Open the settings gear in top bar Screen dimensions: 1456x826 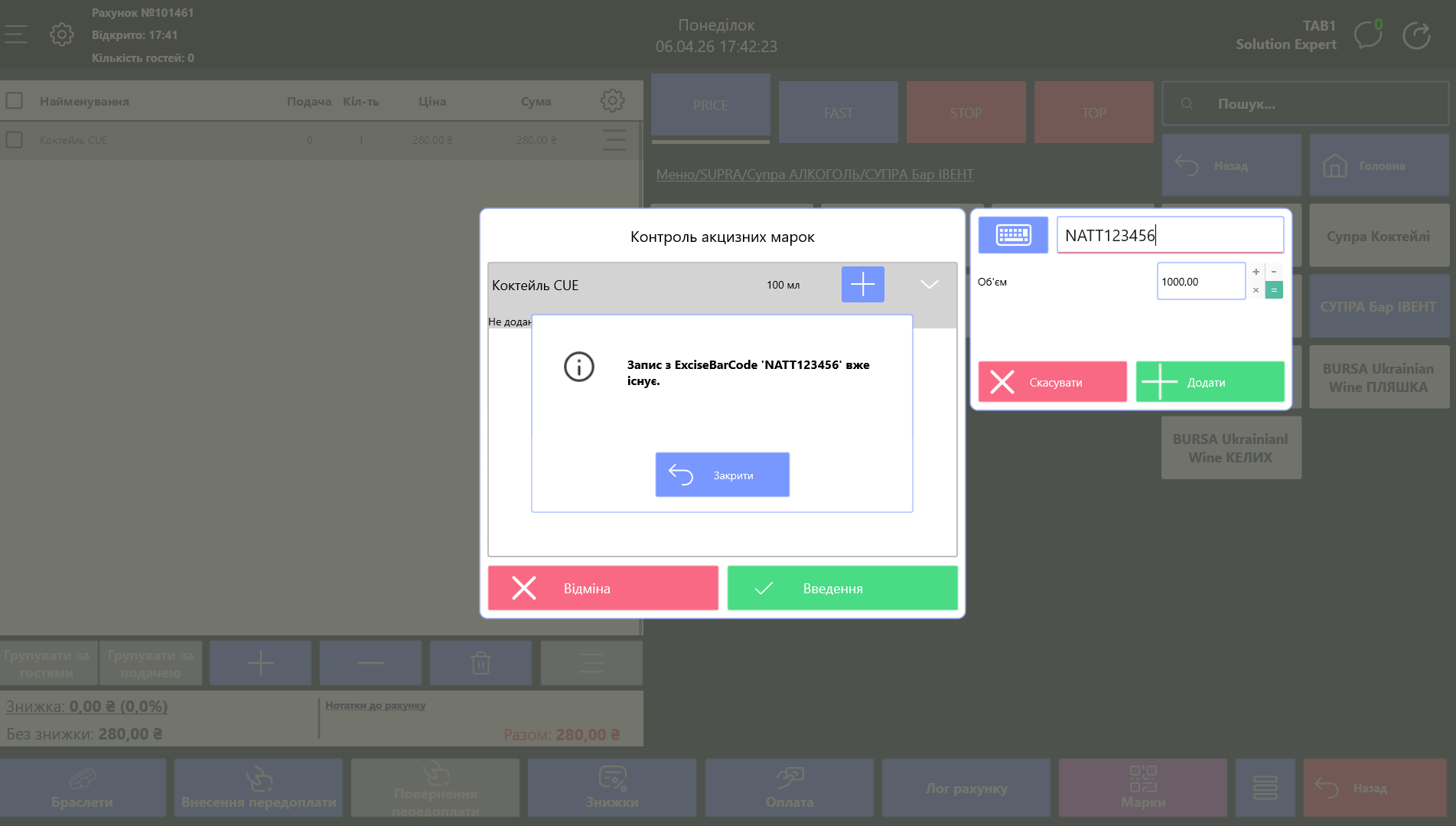61,34
